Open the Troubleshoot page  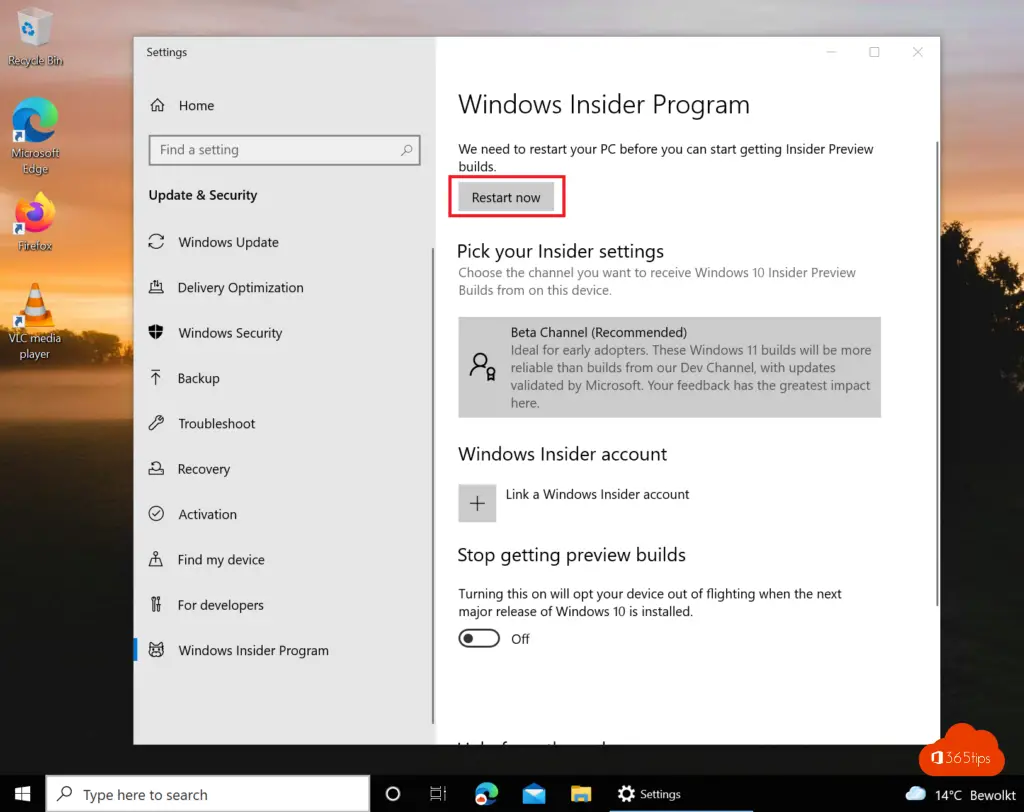[x=215, y=423]
